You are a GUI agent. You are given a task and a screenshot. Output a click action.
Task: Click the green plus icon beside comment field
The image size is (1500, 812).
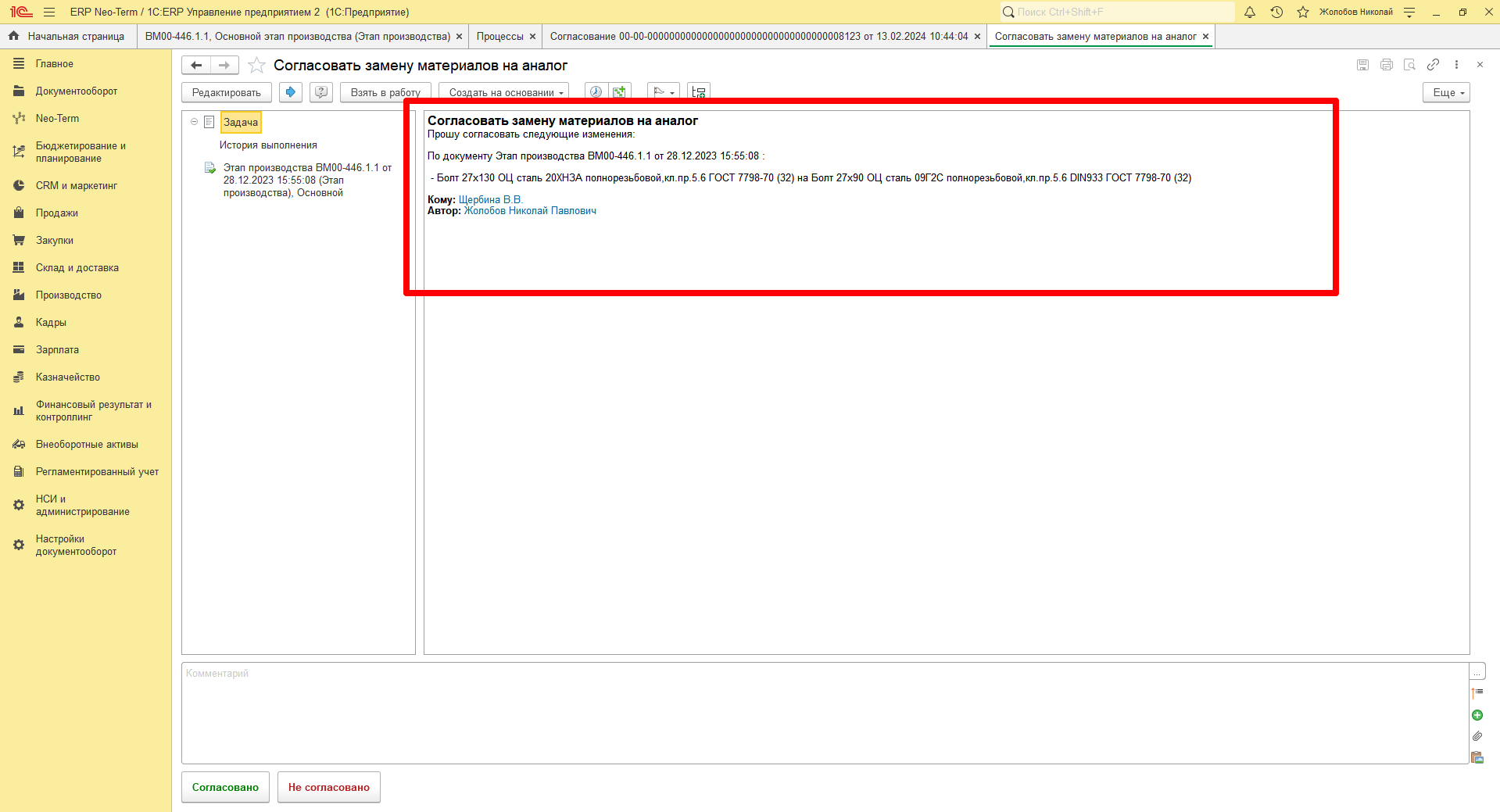pos(1477,715)
